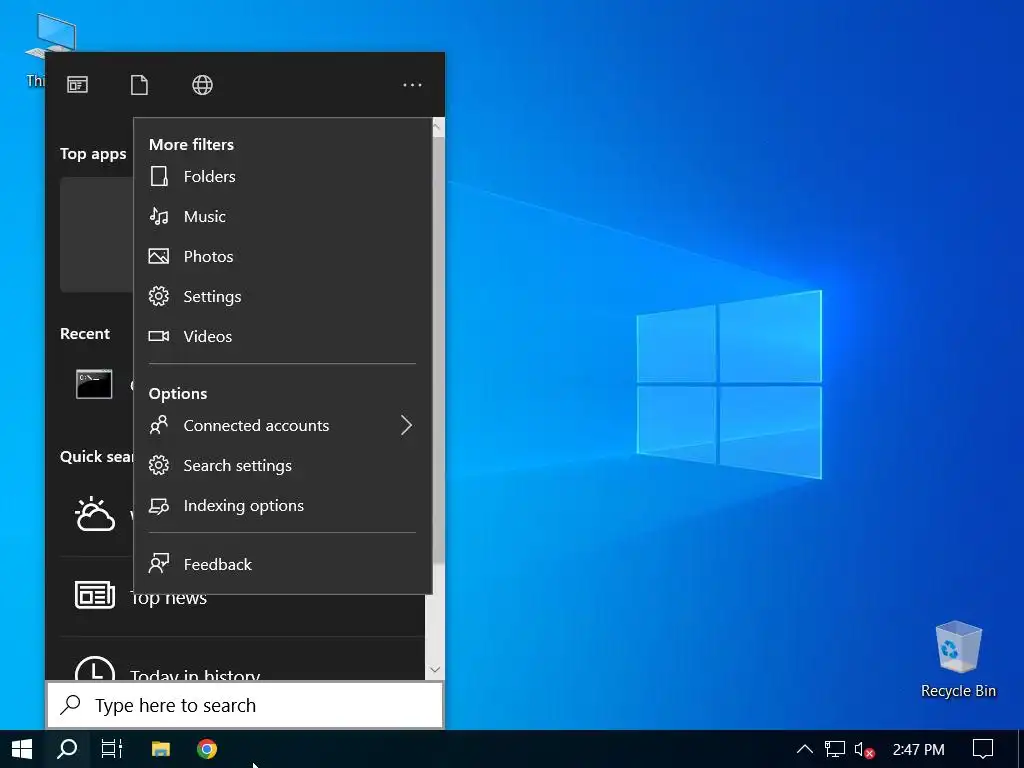Click scroll down arrow in search panel

[x=436, y=670]
